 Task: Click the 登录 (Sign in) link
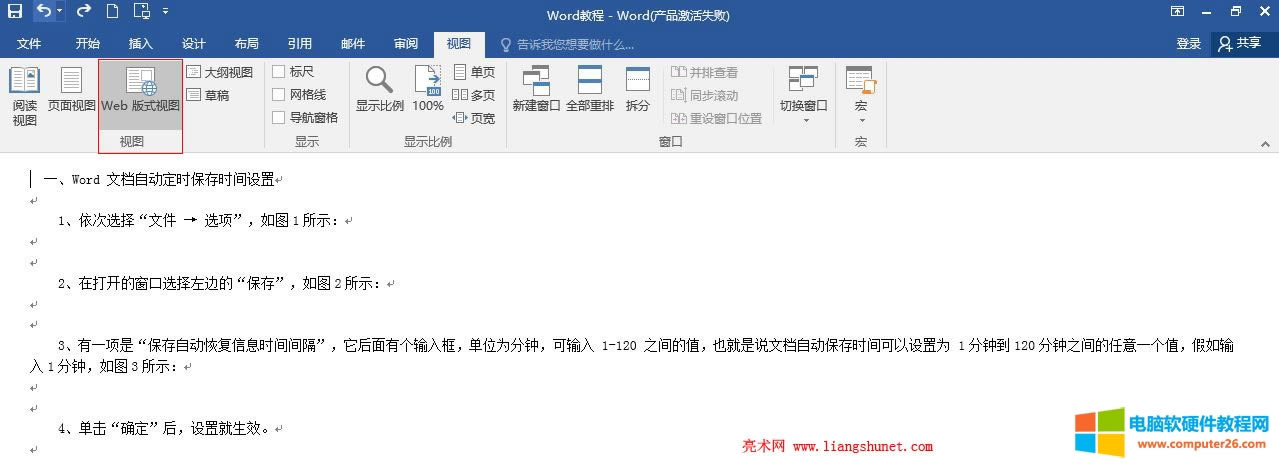[1188, 44]
